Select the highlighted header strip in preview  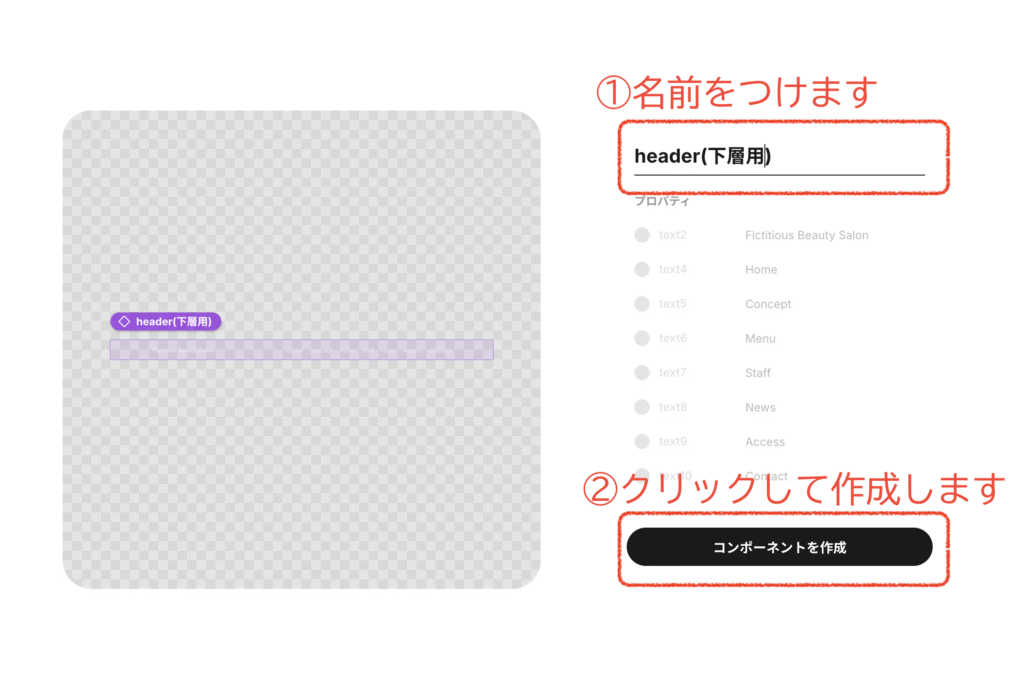pyautogui.click(x=301, y=350)
